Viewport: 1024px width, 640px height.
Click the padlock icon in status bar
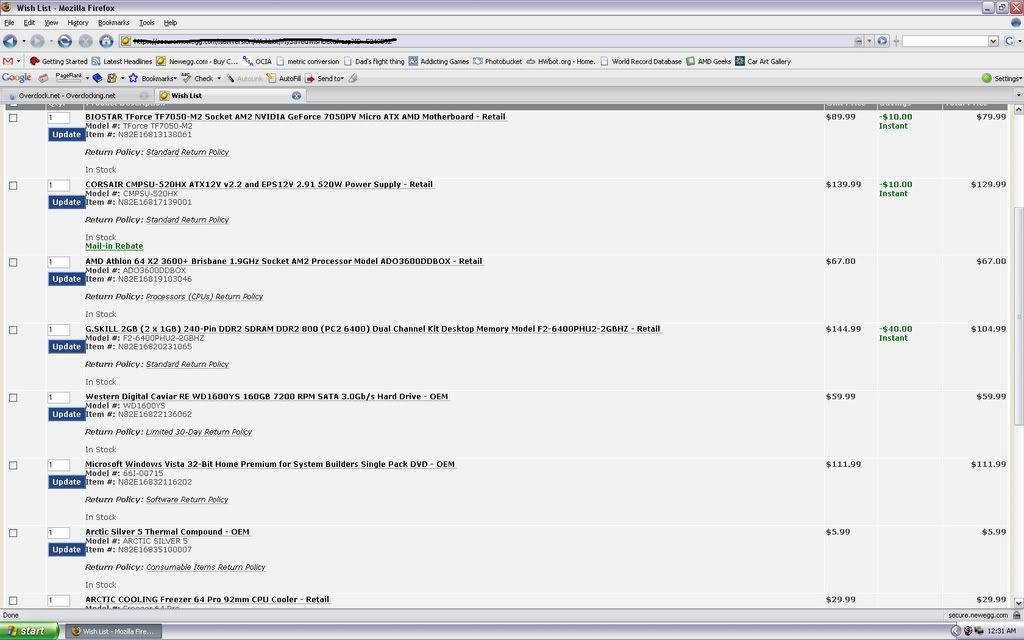pyautogui.click(x=1016, y=615)
